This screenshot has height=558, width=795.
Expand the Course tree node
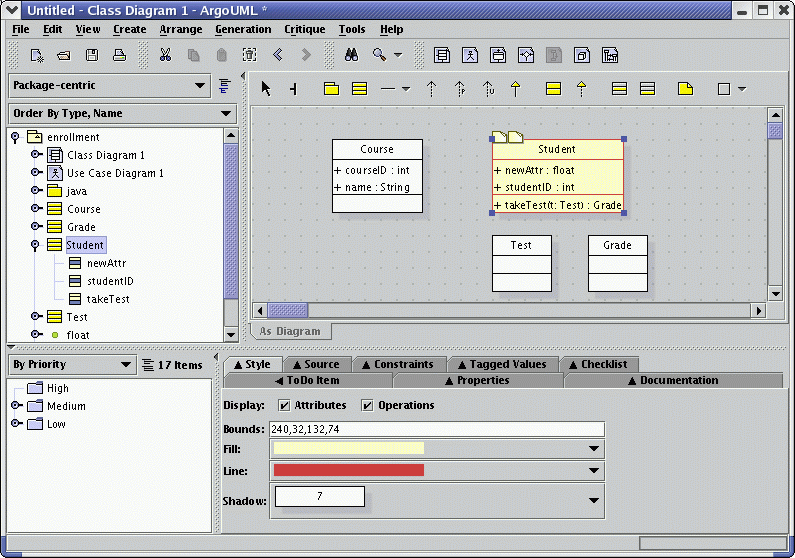coord(36,208)
